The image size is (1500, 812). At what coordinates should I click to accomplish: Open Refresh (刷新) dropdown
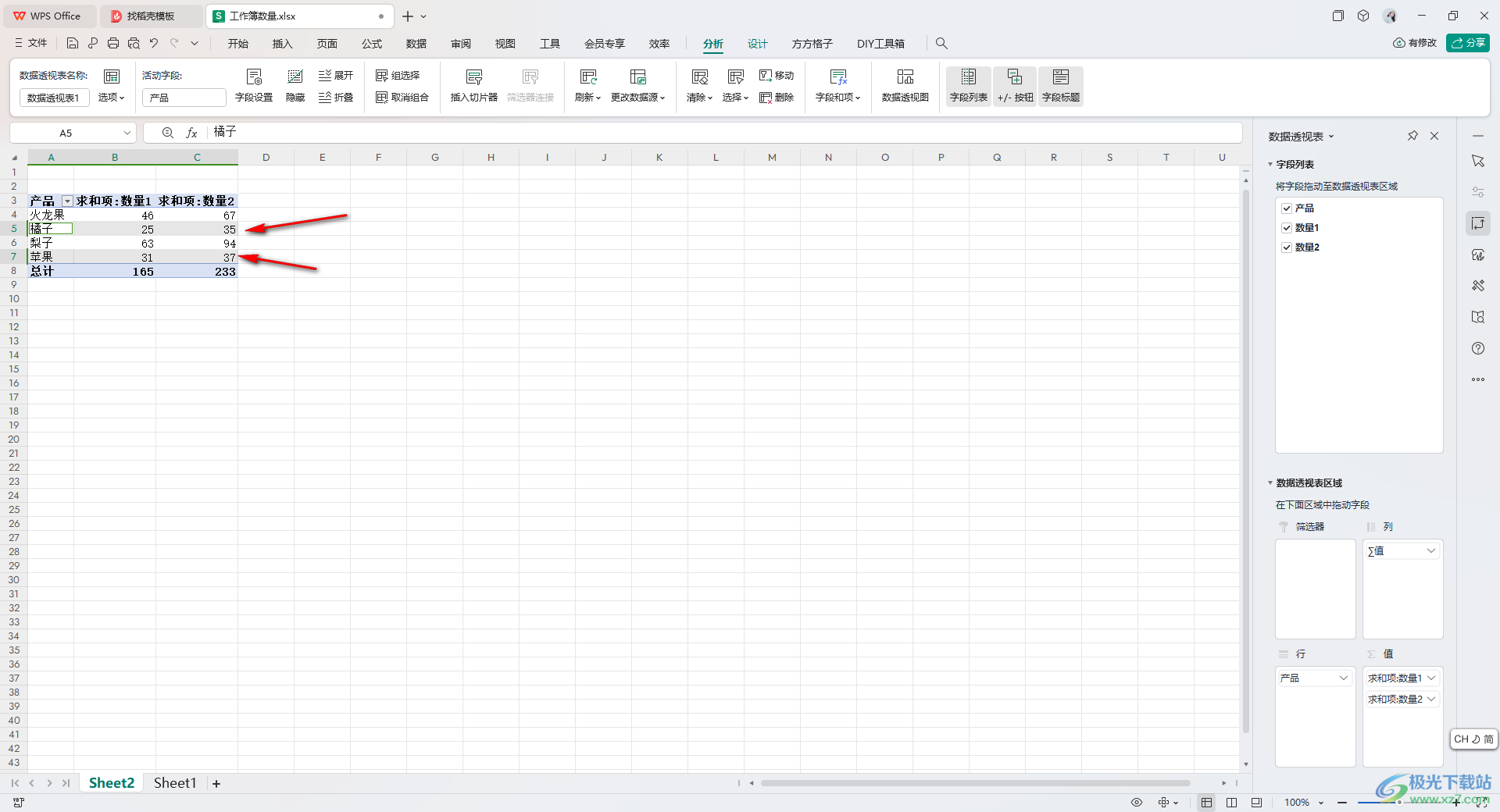587,86
